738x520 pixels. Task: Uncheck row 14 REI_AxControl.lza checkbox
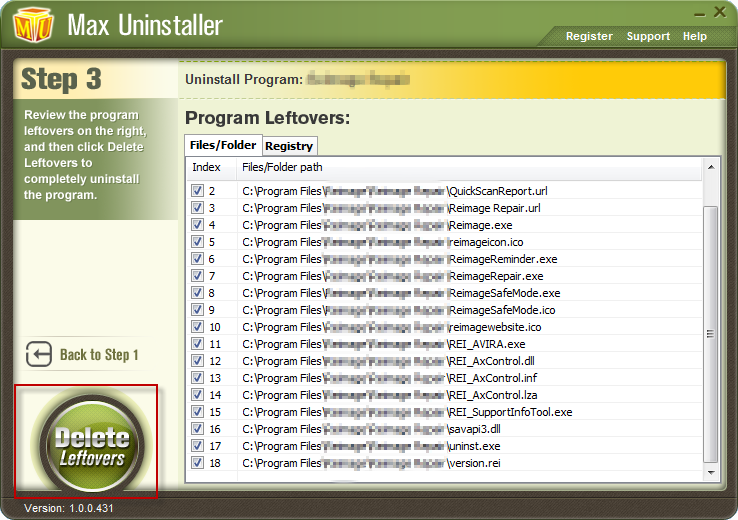click(198, 394)
